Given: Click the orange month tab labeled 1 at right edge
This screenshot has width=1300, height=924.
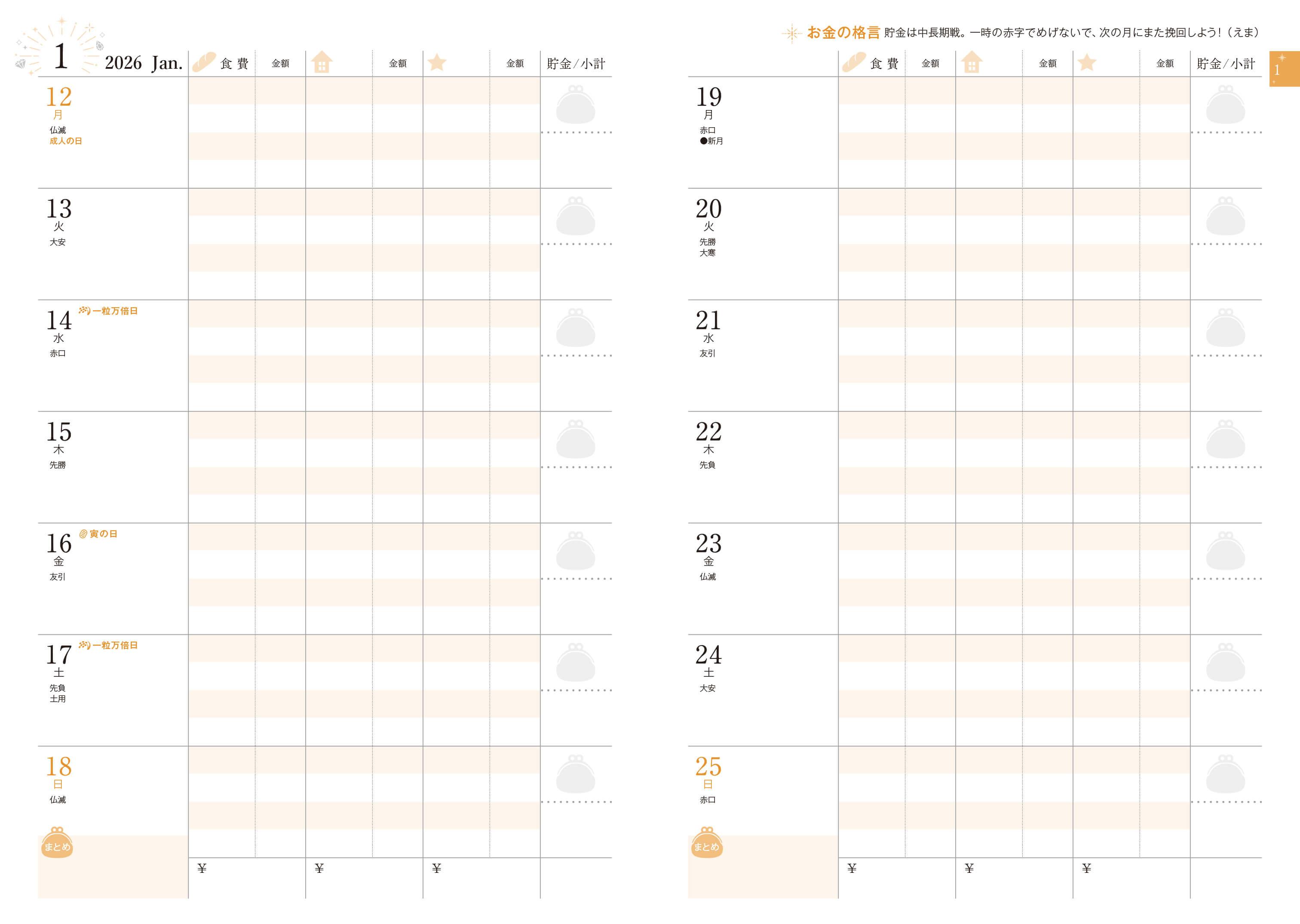Looking at the screenshot, I should click(x=1284, y=69).
